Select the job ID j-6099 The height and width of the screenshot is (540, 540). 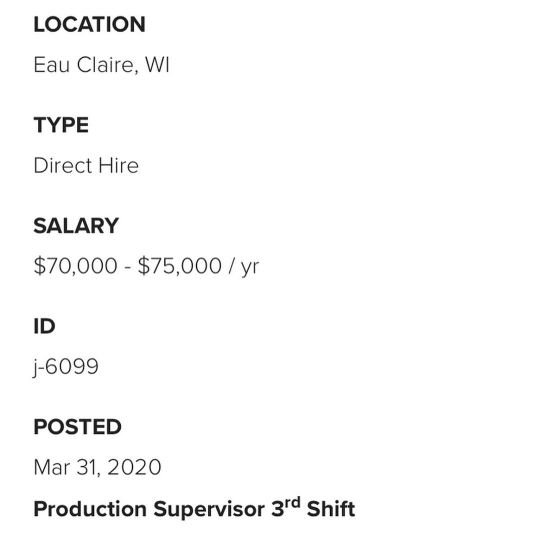[66, 366]
